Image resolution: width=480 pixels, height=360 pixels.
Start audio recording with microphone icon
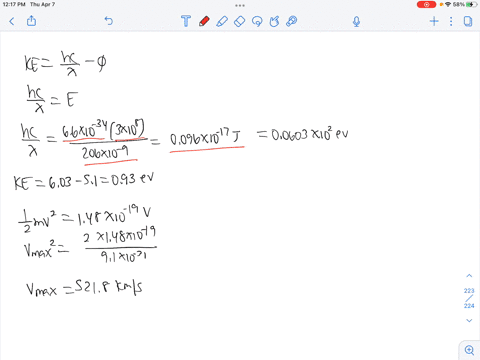pos(356,22)
